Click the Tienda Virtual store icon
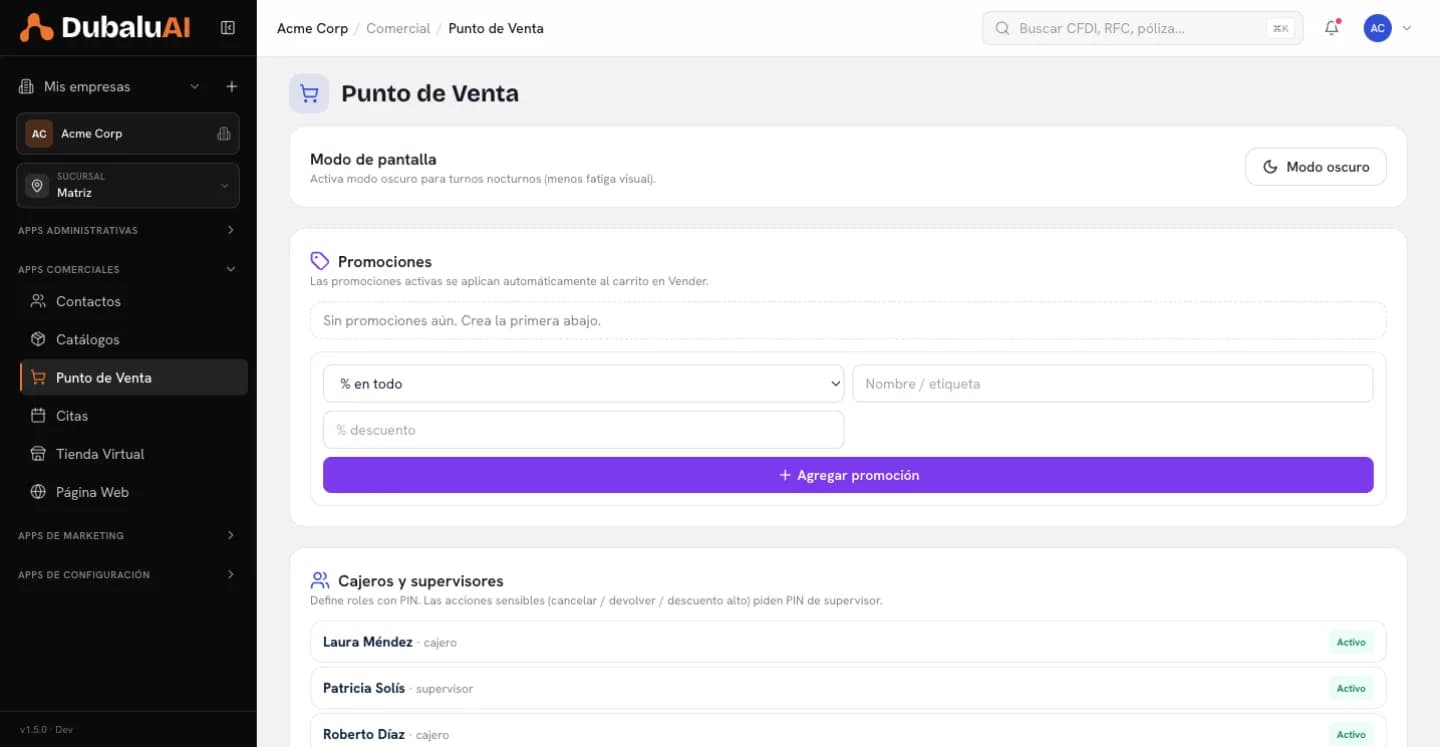 38,454
